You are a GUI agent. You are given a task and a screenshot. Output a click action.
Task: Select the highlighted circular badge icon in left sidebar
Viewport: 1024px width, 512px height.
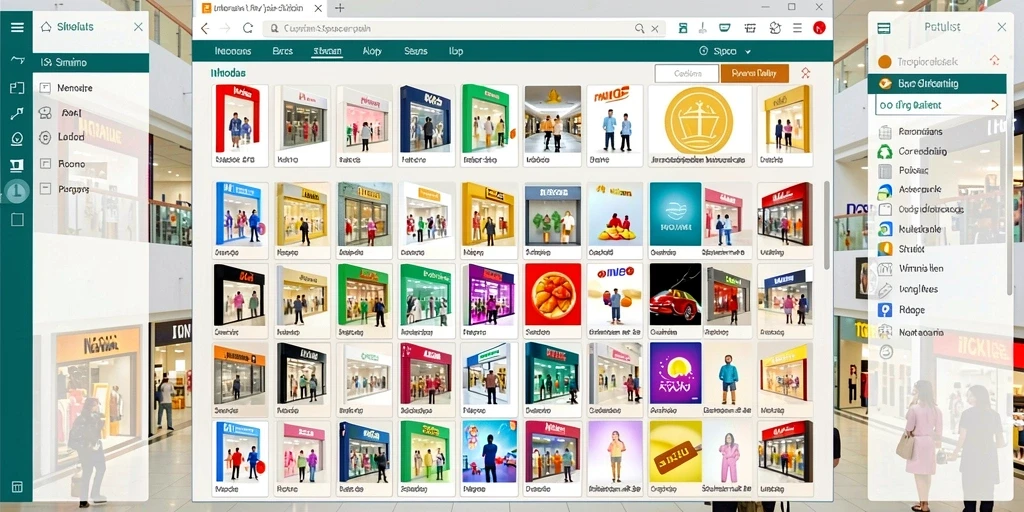pyautogui.click(x=17, y=191)
